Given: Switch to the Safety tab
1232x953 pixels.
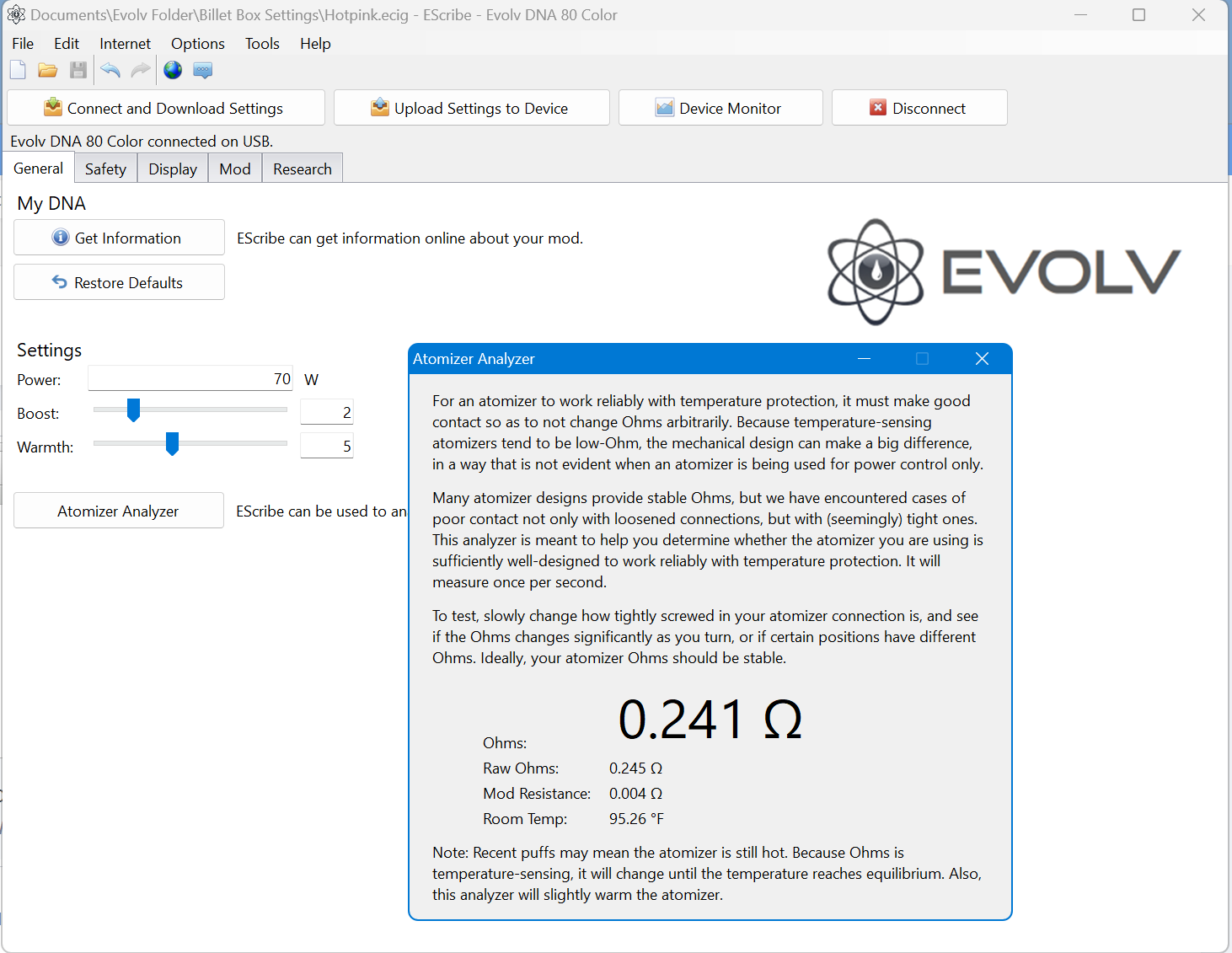Looking at the screenshot, I should [105, 169].
